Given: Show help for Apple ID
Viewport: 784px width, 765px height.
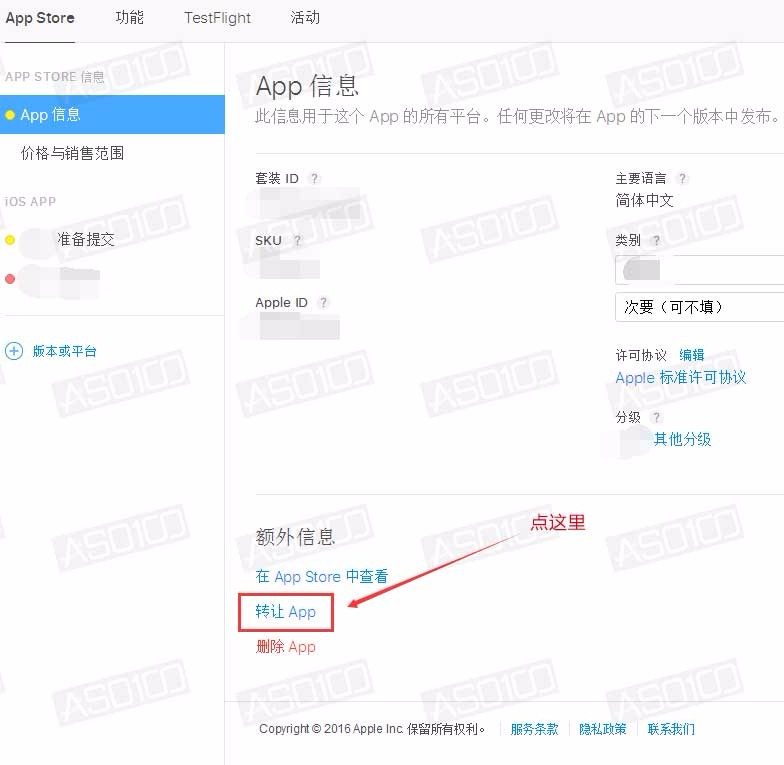Looking at the screenshot, I should click(323, 302).
